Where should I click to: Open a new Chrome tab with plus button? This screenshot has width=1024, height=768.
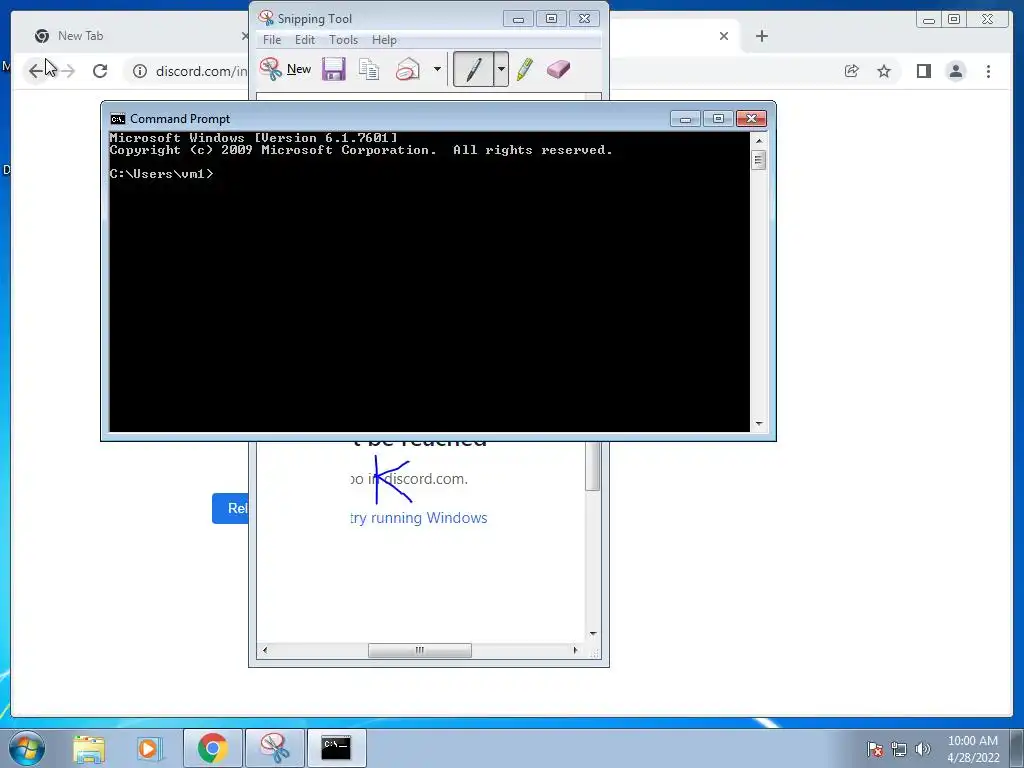click(x=761, y=36)
